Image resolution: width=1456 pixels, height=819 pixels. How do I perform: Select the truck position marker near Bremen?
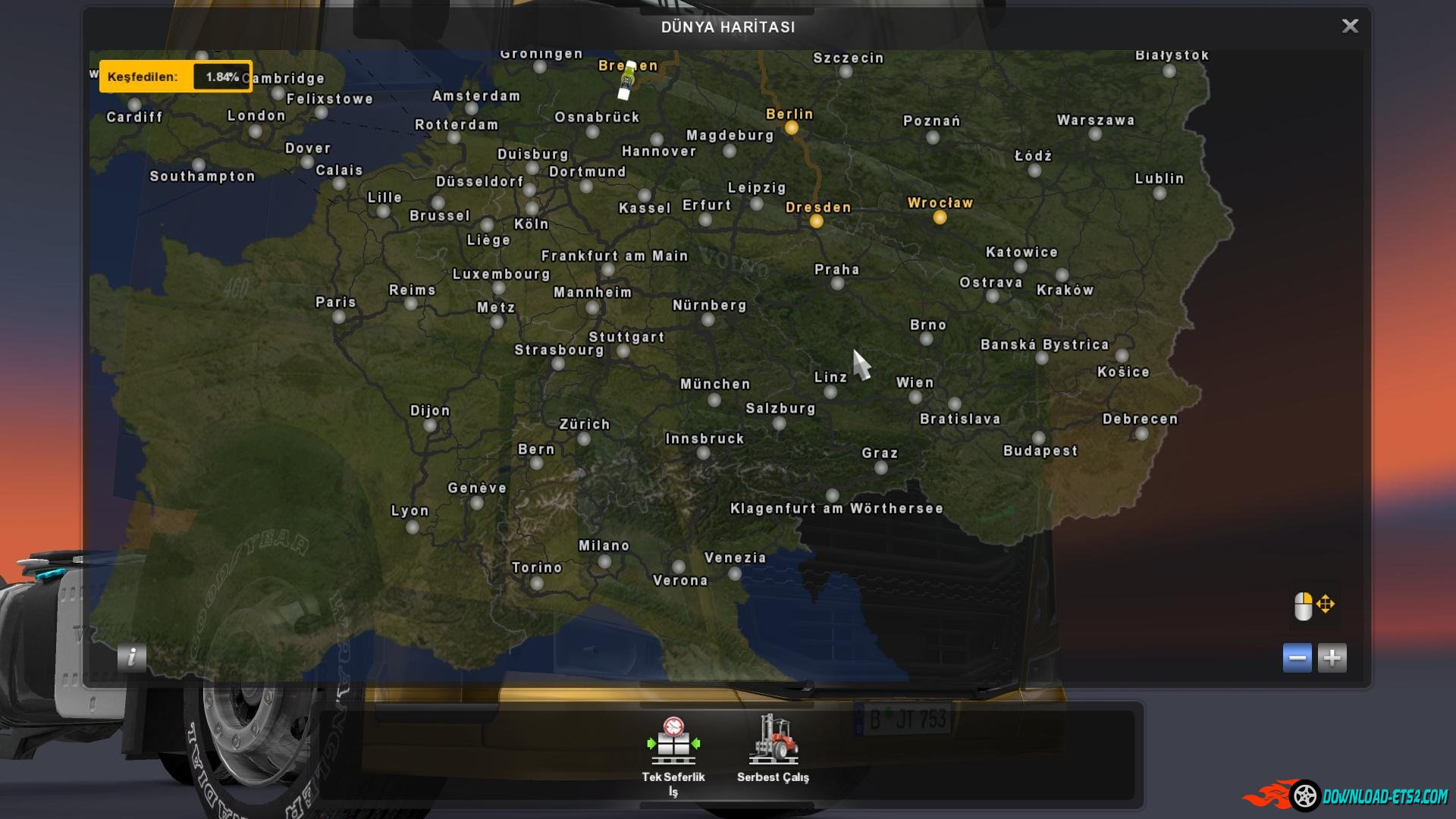click(x=626, y=82)
